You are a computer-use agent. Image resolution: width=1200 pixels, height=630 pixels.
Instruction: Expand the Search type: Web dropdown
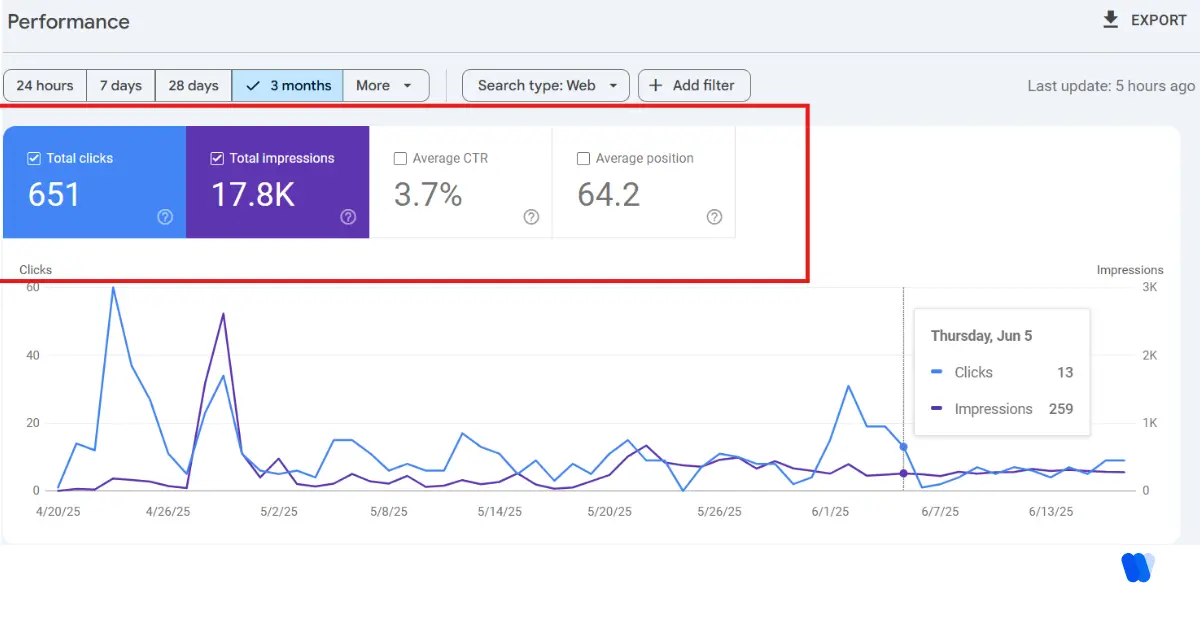(546, 86)
